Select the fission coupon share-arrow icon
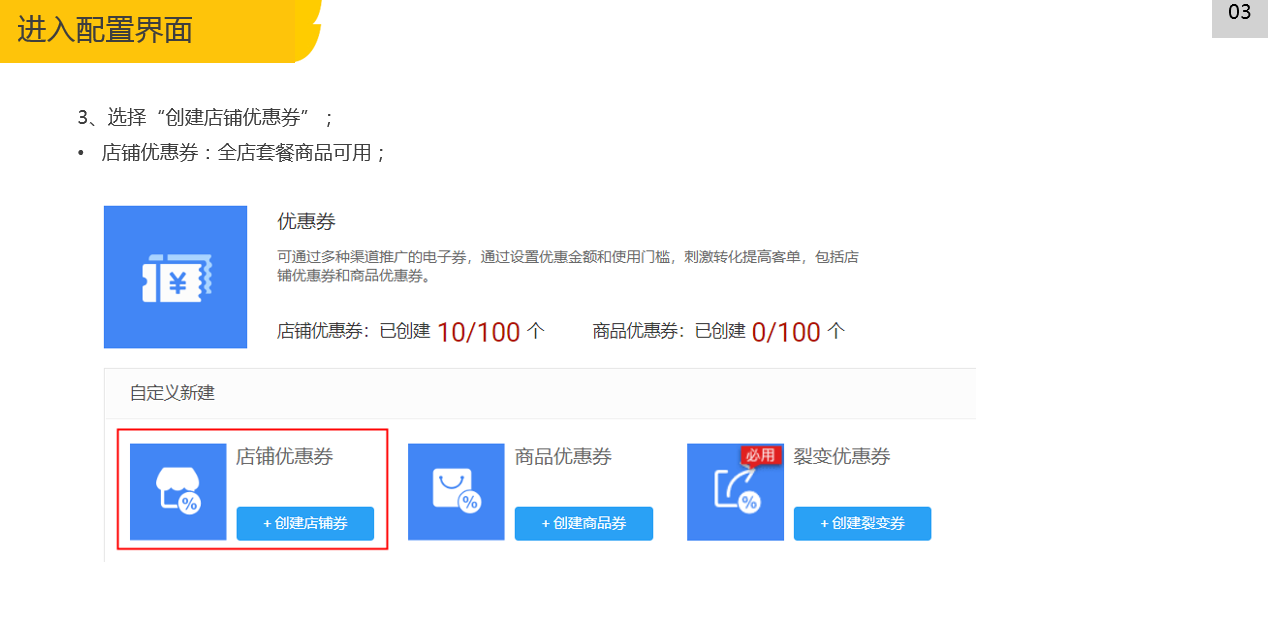Screen dimensions: 1285x634 pos(735,492)
